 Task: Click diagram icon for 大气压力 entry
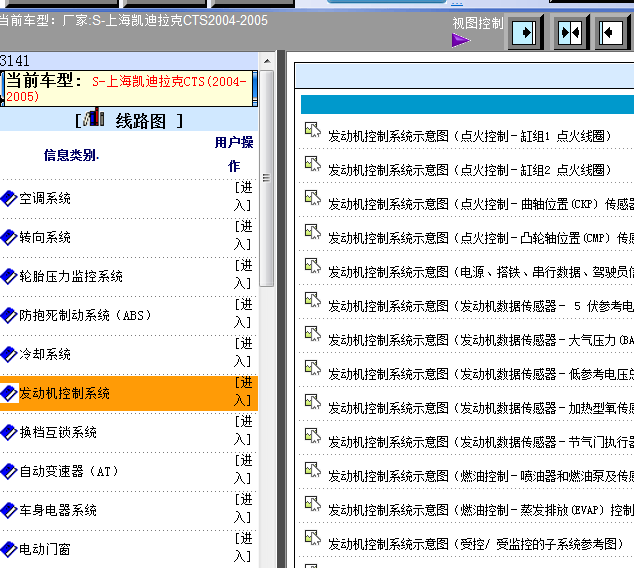coord(313,334)
